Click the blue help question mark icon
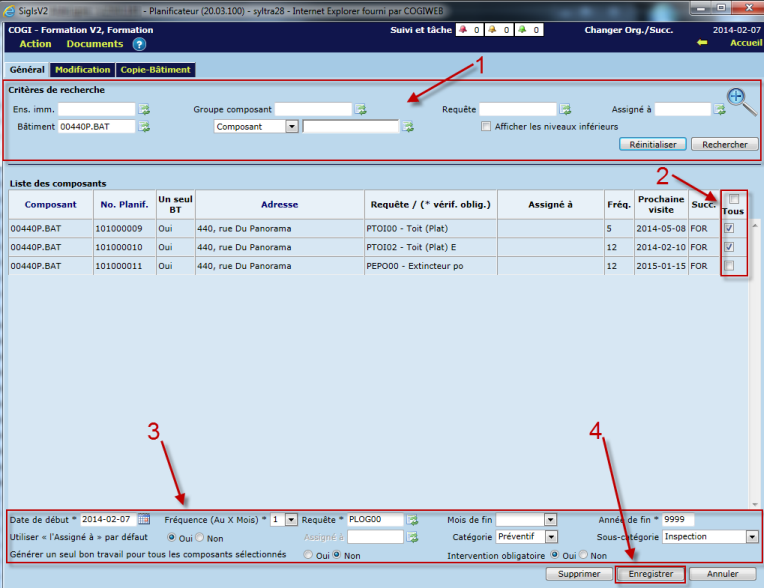 140,44
